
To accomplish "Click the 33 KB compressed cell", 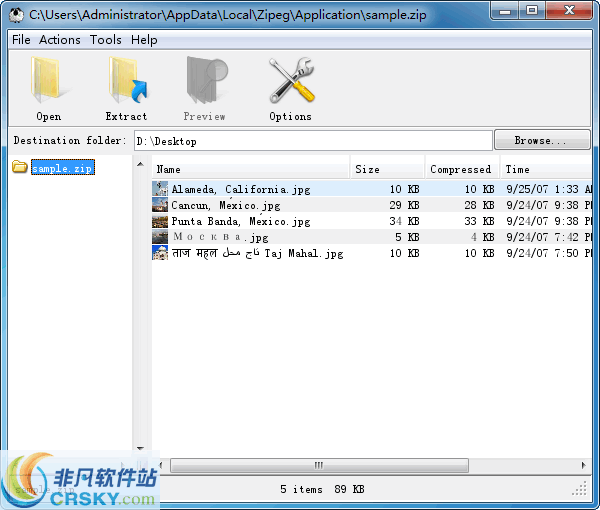I will (479, 221).
